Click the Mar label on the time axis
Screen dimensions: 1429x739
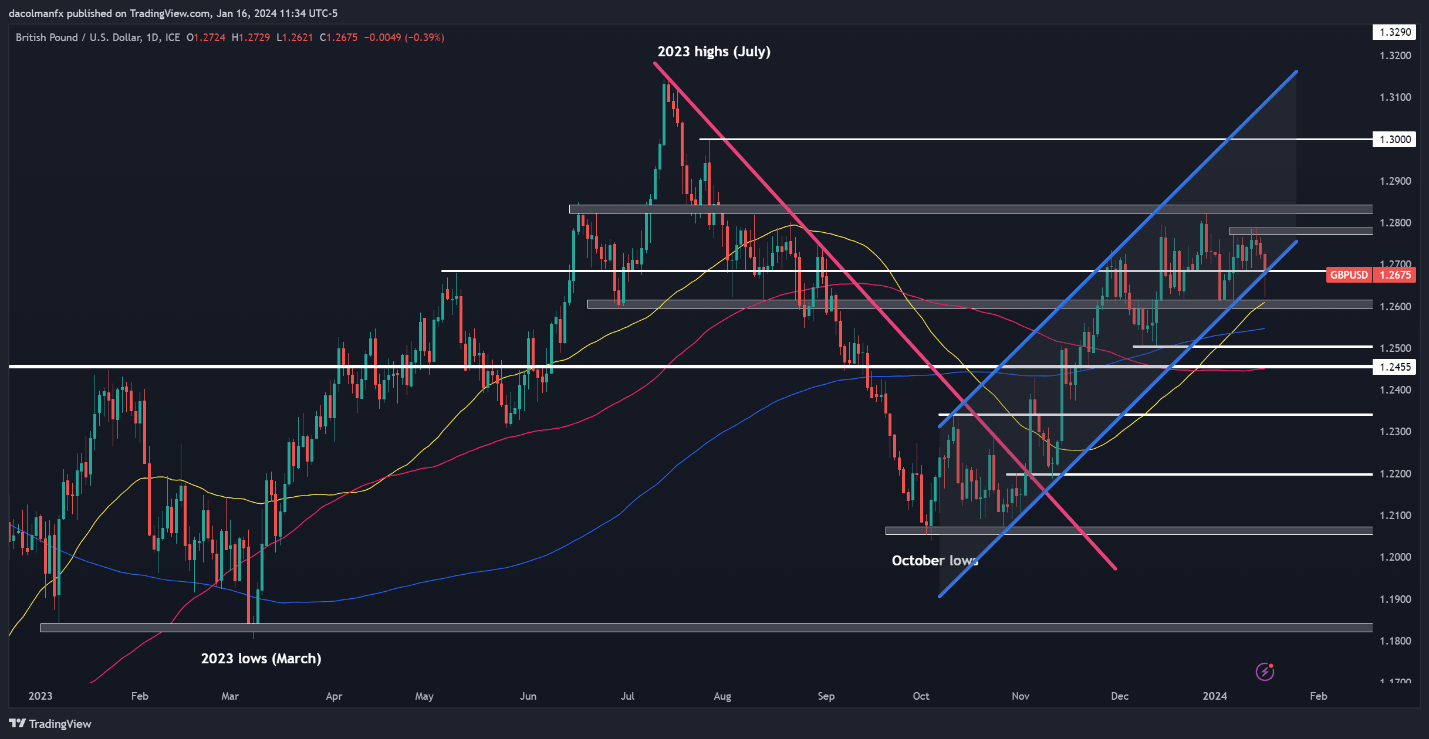click(x=231, y=694)
